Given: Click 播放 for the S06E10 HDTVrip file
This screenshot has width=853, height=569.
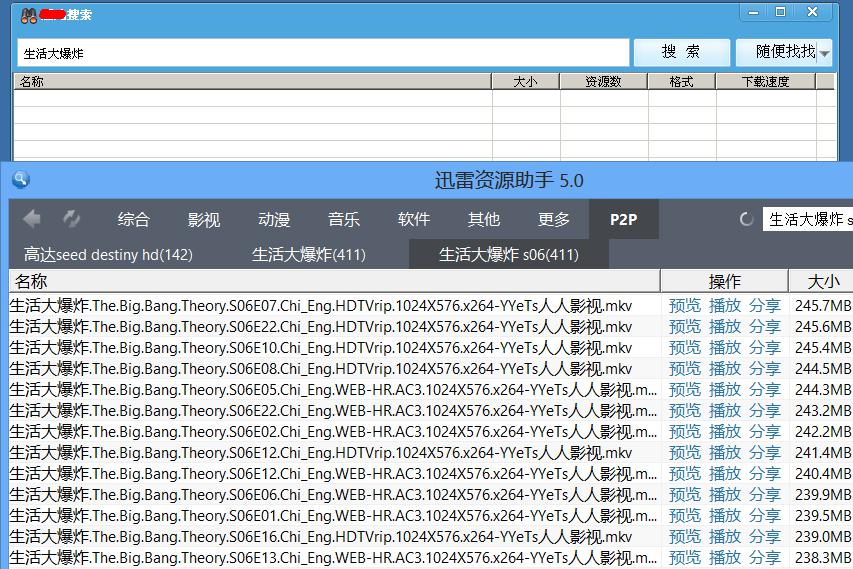Looking at the screenshot, I should (x=725, y=347).
